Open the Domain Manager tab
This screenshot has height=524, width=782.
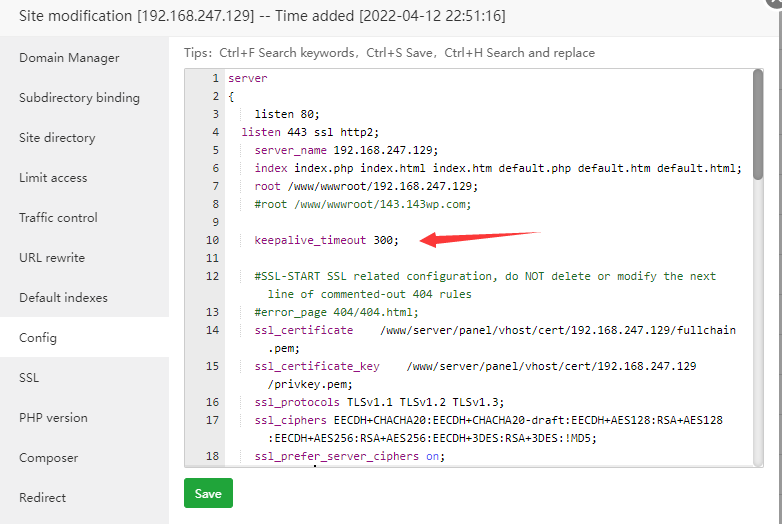click(69, 58)
